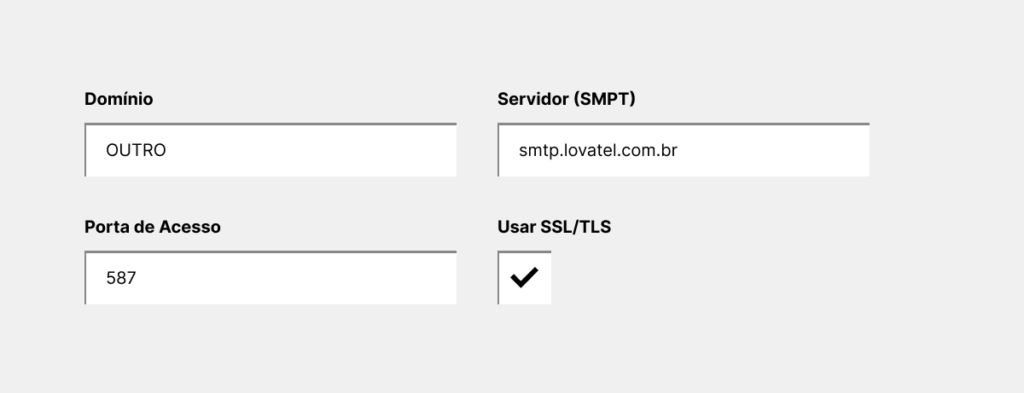Toggle SSL/TLS encryption off
The height and width of the screenshot is (393, 1024).
pos(524,277)
